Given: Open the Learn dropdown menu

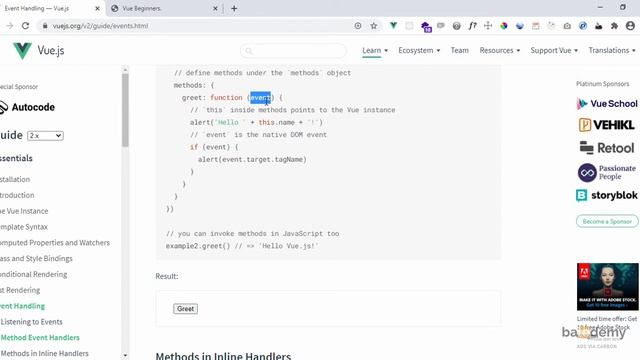Looking at the screenshot, I should (375, 50).
